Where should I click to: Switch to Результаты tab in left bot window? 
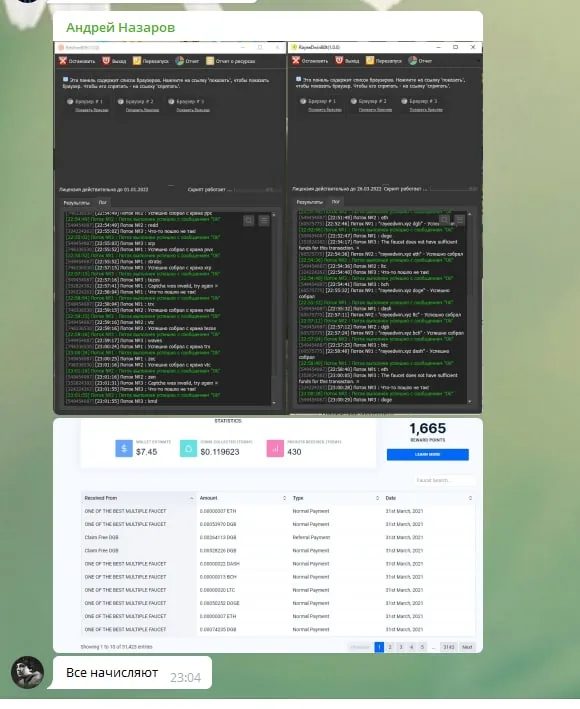76,203
